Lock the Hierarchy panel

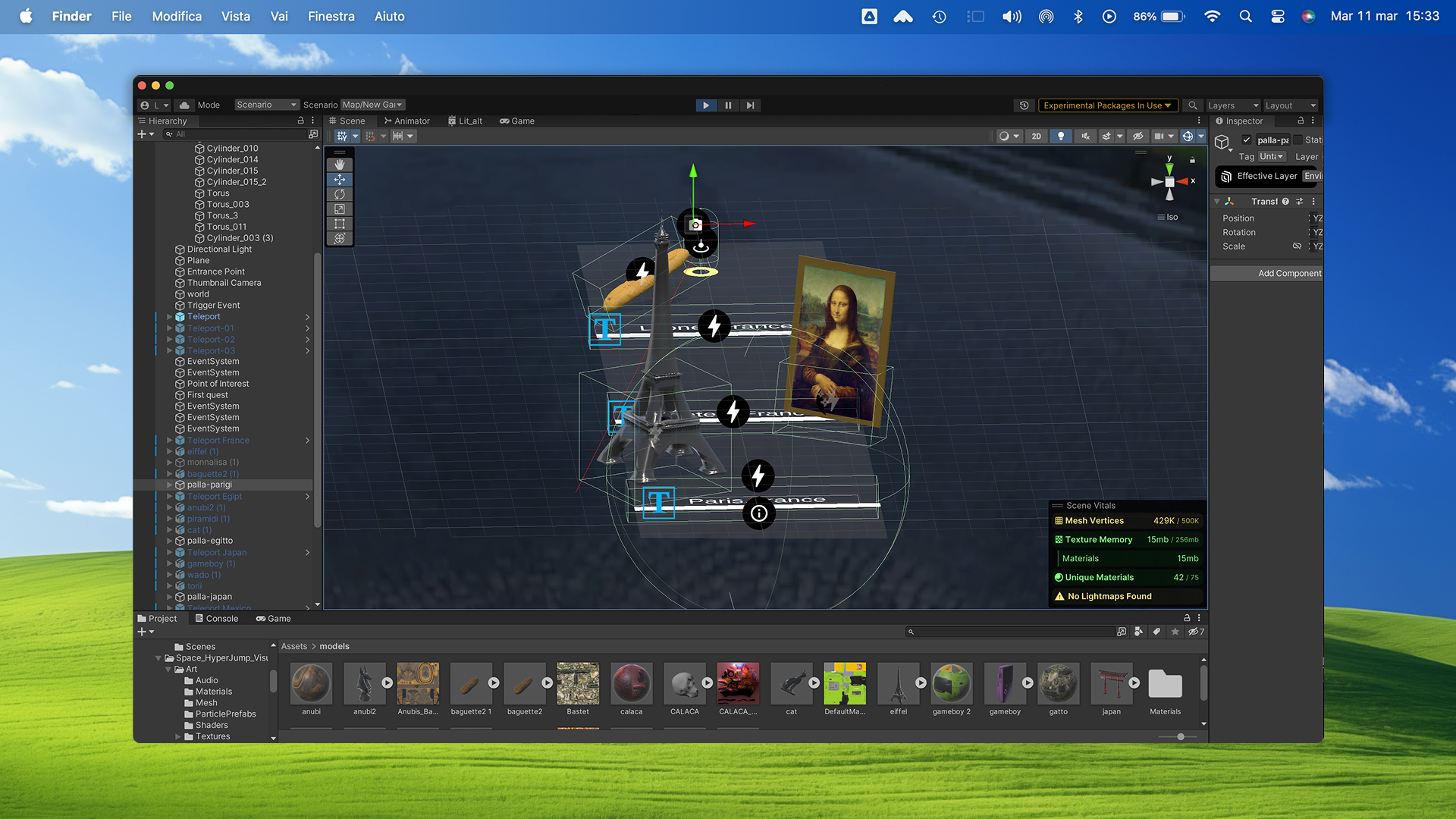coord(300,121)
